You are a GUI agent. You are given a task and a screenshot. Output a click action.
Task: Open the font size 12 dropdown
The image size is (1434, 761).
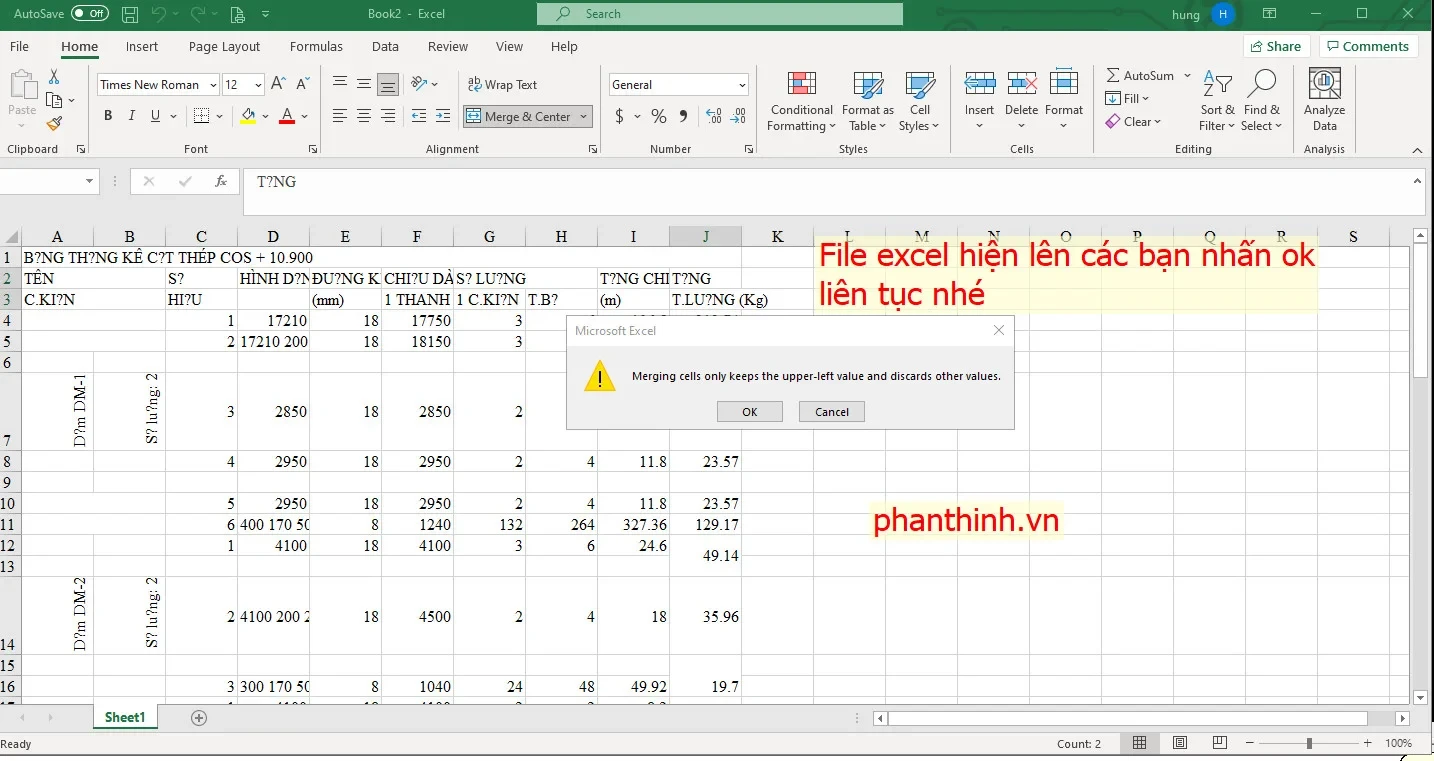click(x=258, y=85)
